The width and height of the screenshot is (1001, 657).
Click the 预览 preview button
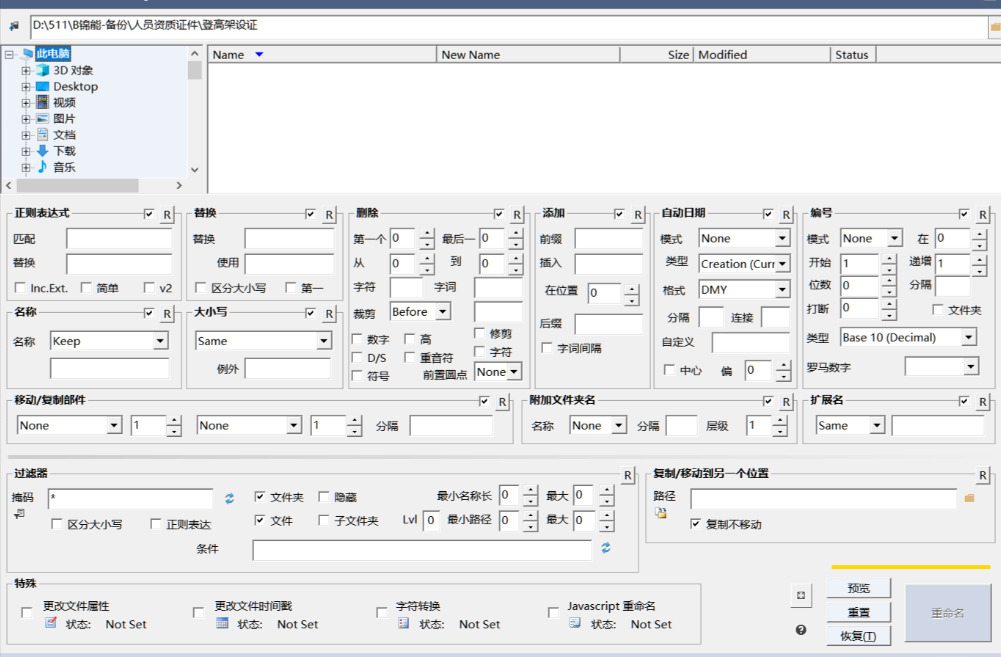[x=858, y=588]
